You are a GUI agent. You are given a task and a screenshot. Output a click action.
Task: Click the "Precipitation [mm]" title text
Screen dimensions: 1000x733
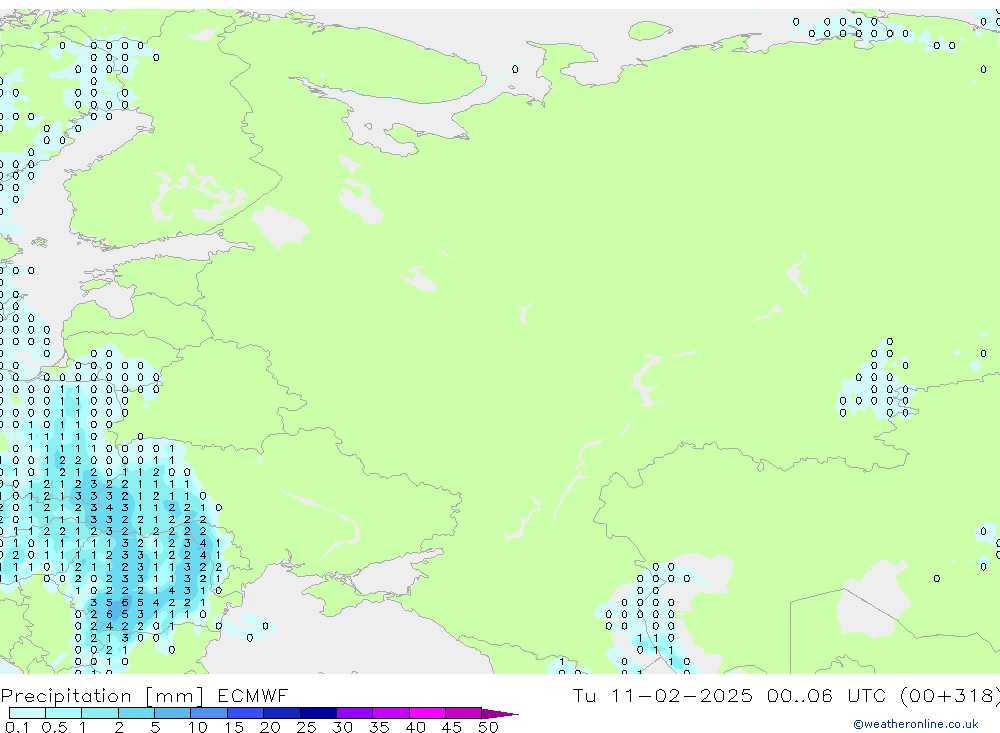click(x=103, y=696)
